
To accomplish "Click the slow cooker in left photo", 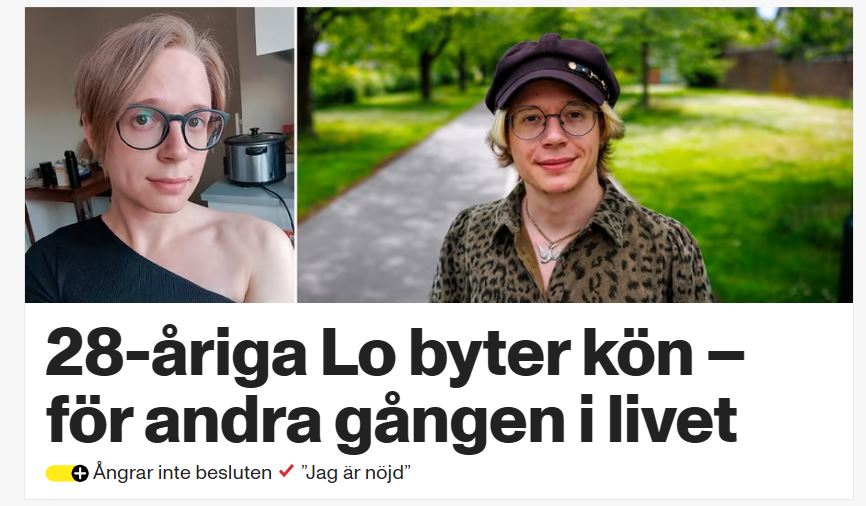I will [x=256, y=156].
